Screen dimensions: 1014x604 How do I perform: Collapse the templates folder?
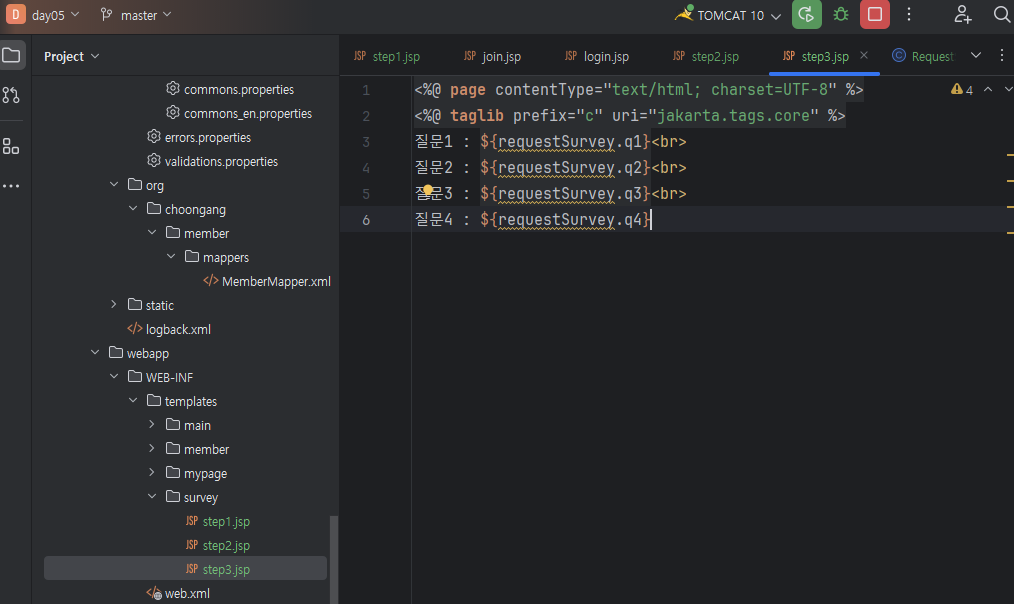(x=133, y=400)
